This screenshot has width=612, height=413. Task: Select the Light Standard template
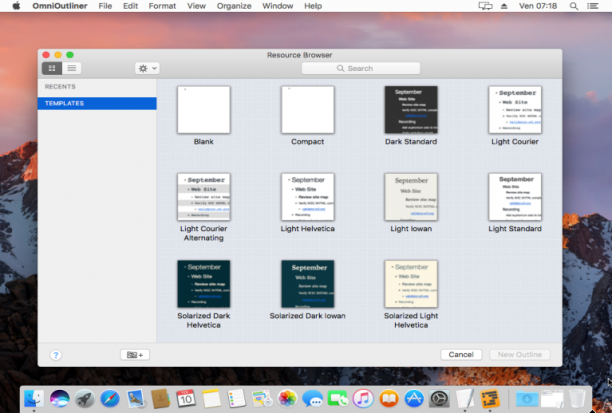pyautogui.click(x=515, y=197)
